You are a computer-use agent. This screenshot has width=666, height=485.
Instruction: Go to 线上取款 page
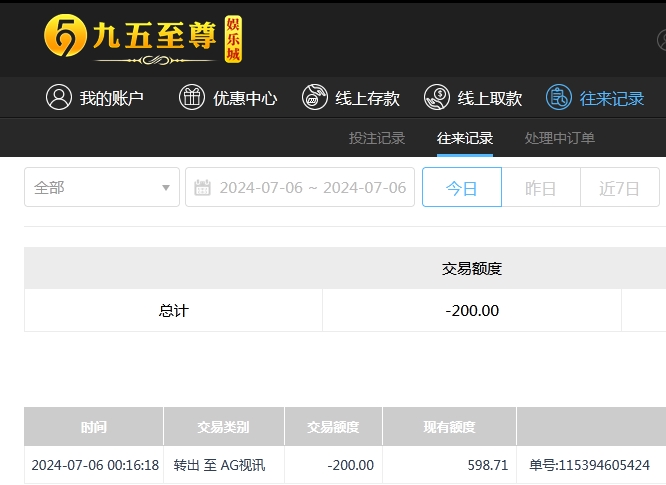[x=473, y=97]
